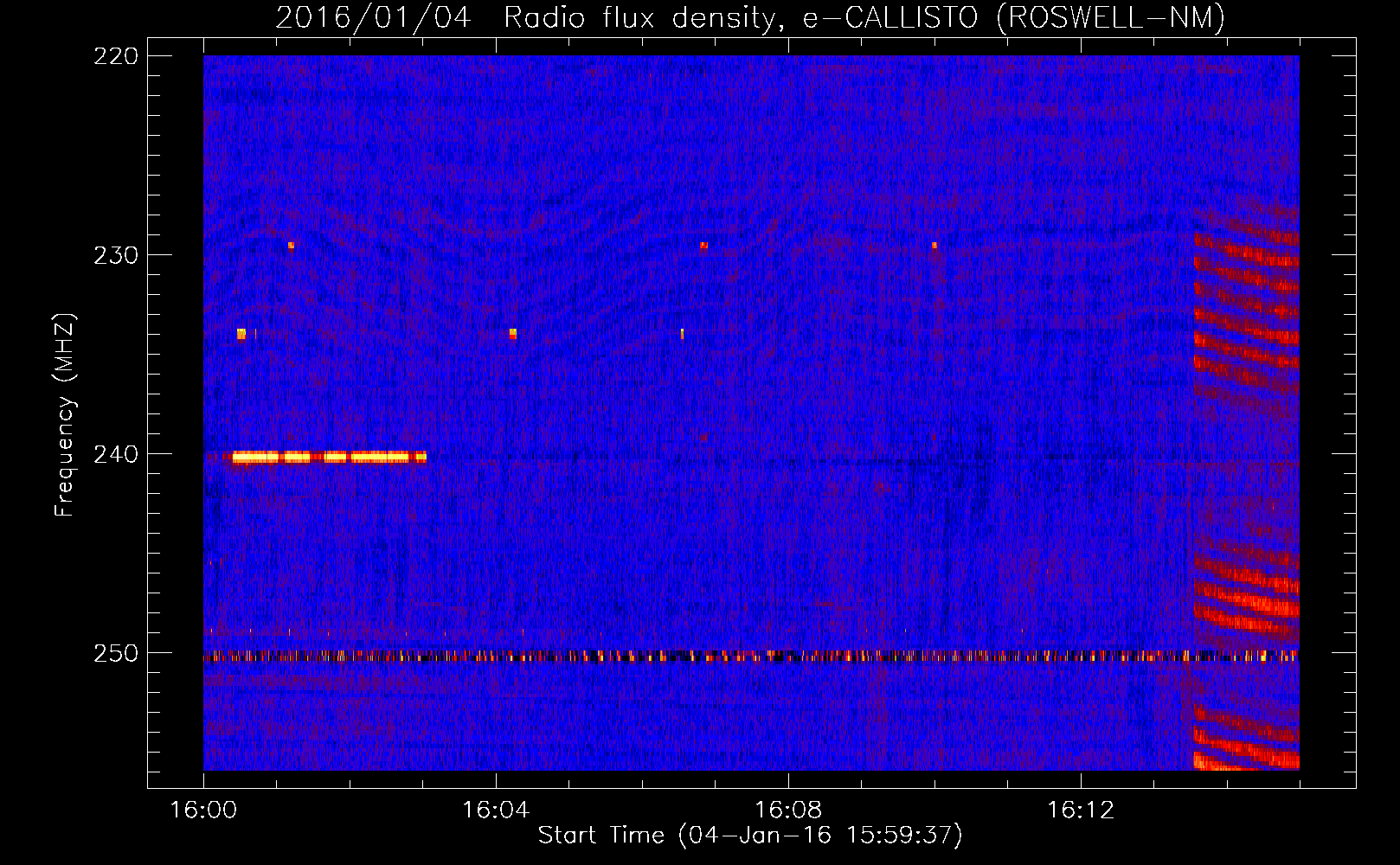Click the 240 frequency tick label

point(116,454)
